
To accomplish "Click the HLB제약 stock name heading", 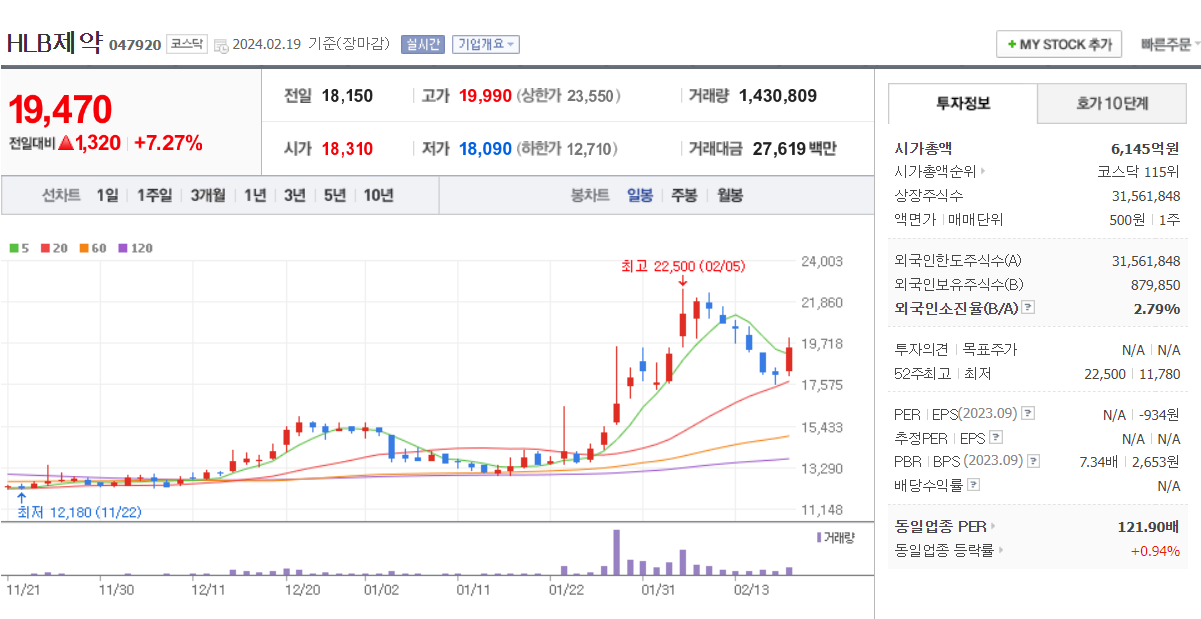I will [55, 42].
